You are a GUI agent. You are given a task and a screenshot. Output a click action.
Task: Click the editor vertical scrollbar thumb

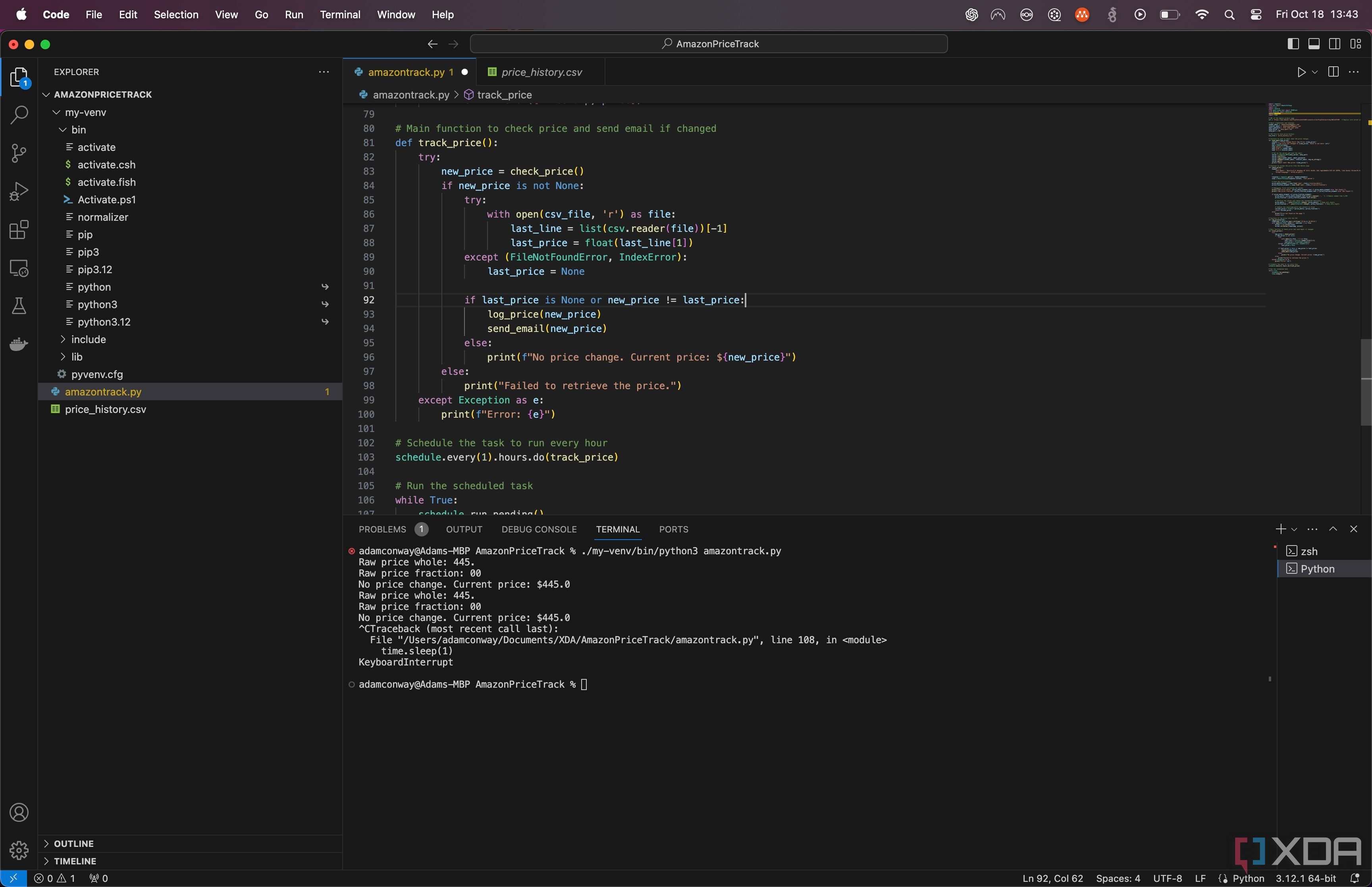pyautogui.click(x=1366, y=382)
